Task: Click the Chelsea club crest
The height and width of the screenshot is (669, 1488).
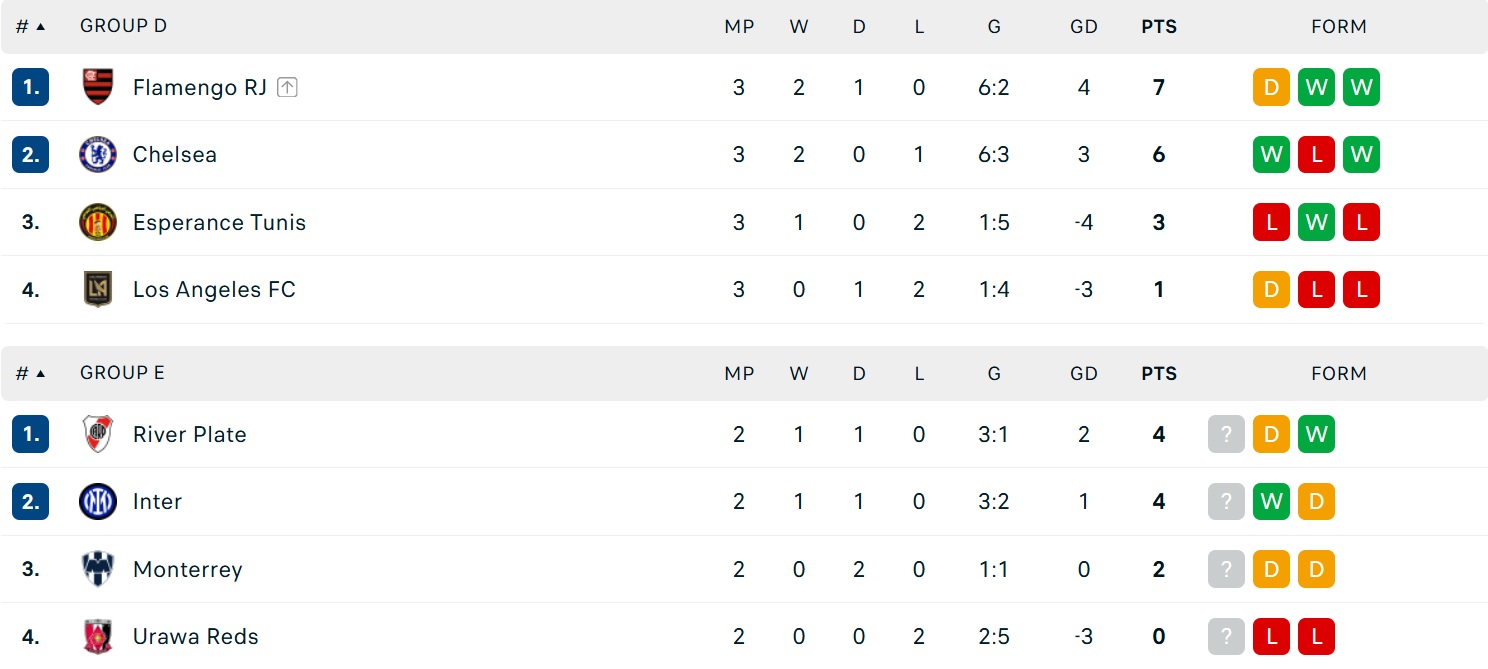Action: [98, 154]
